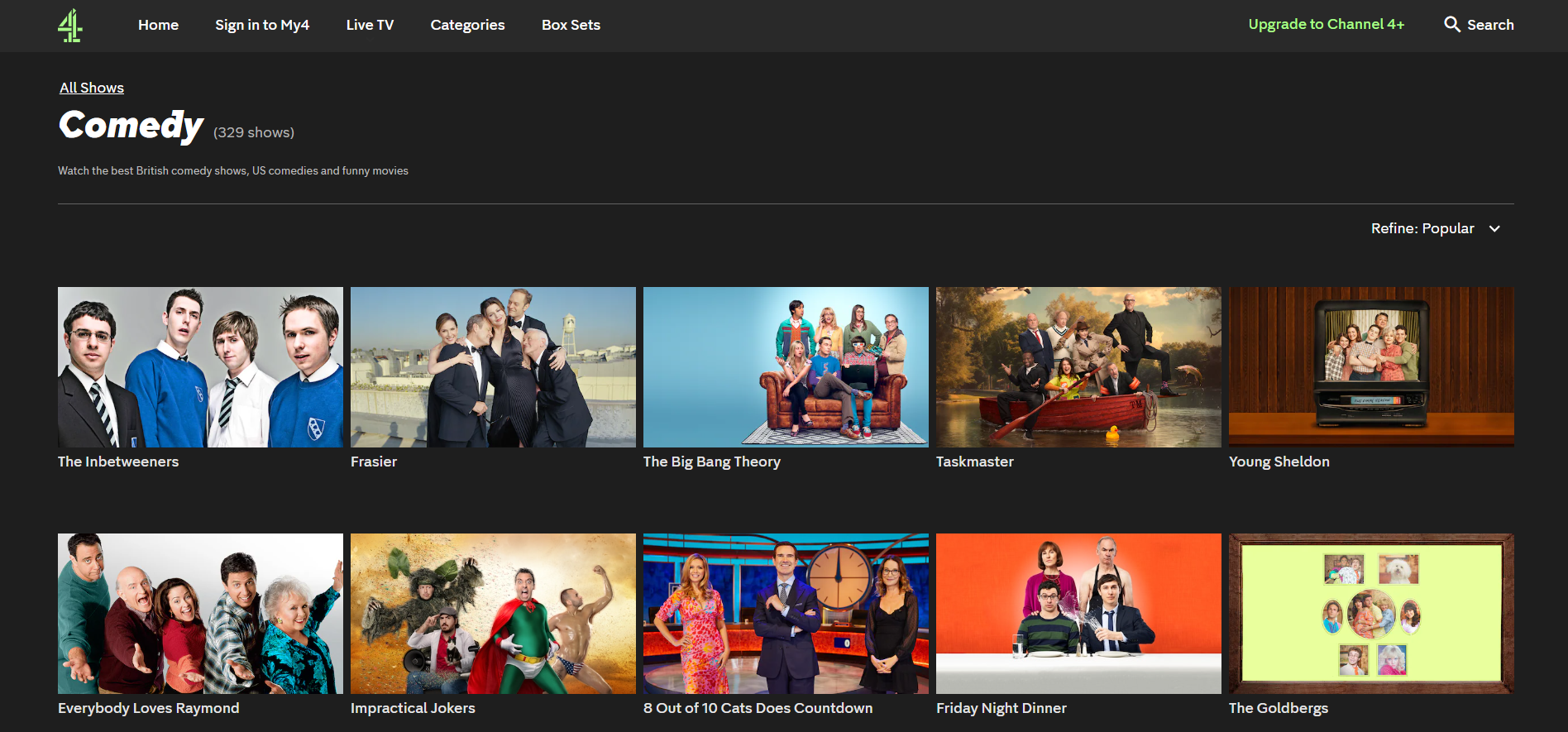Open The Big Bang Theory thumbnail
The image size is (1568, 732).
pyautogui.click(x=786, y=367)
